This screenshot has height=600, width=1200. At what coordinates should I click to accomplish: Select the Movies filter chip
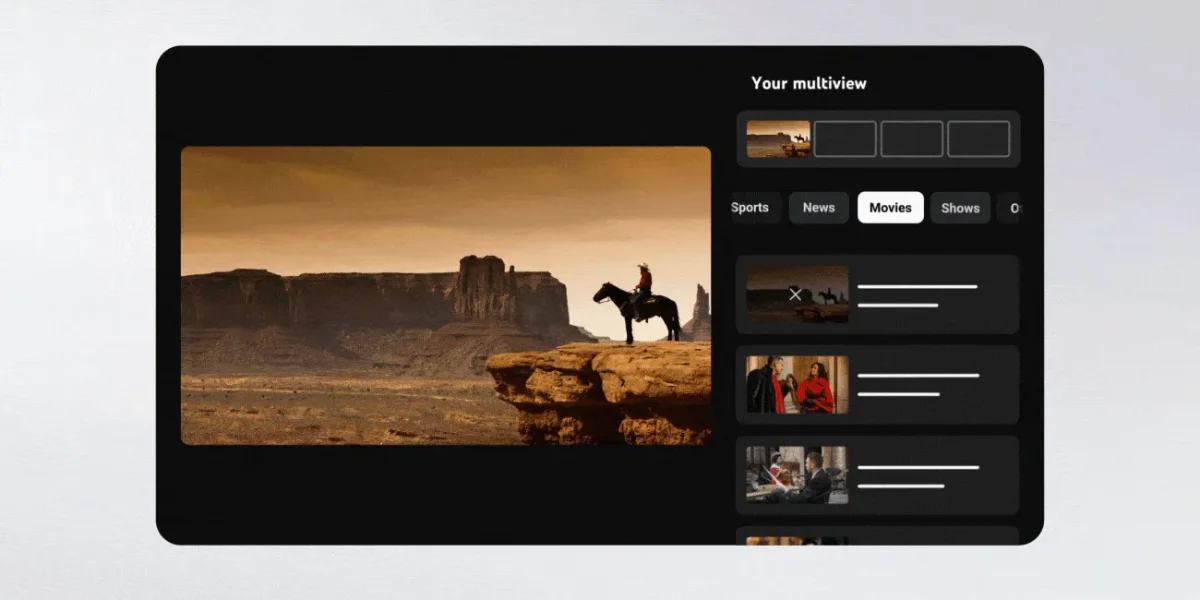pos(890,207)
